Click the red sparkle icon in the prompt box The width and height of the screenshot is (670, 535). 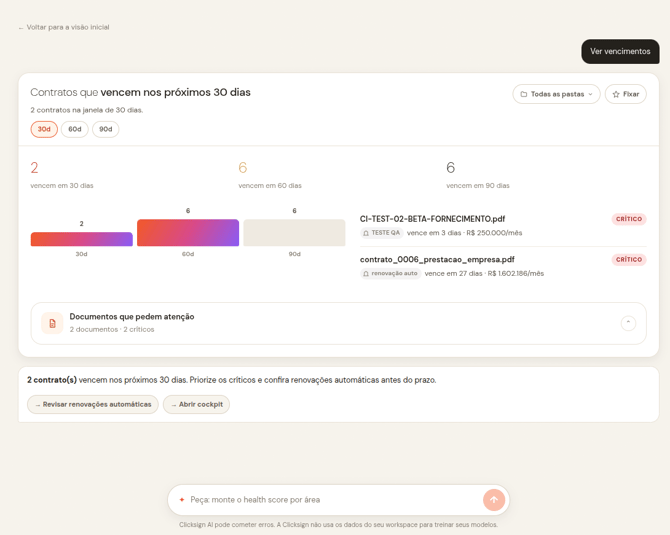(x=182, y=500)
